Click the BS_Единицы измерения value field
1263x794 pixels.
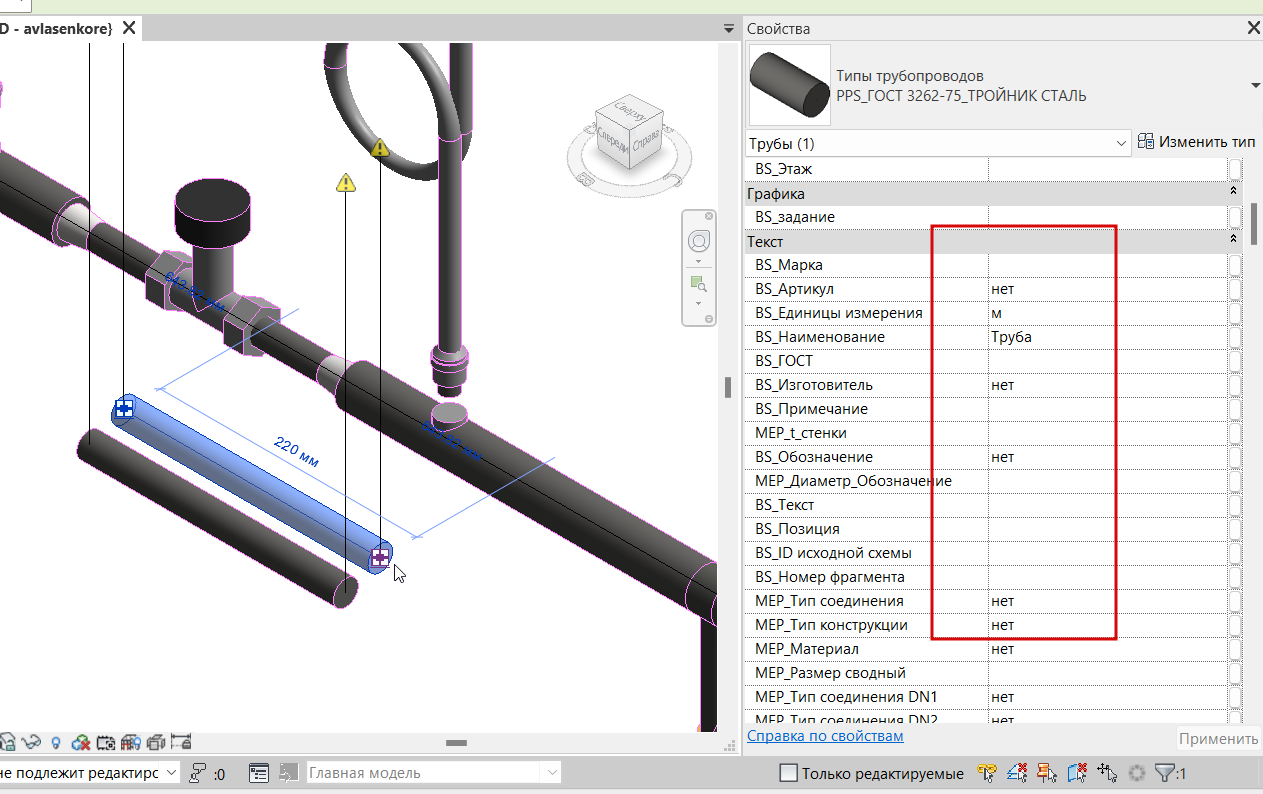click(x=1108, y=313)
